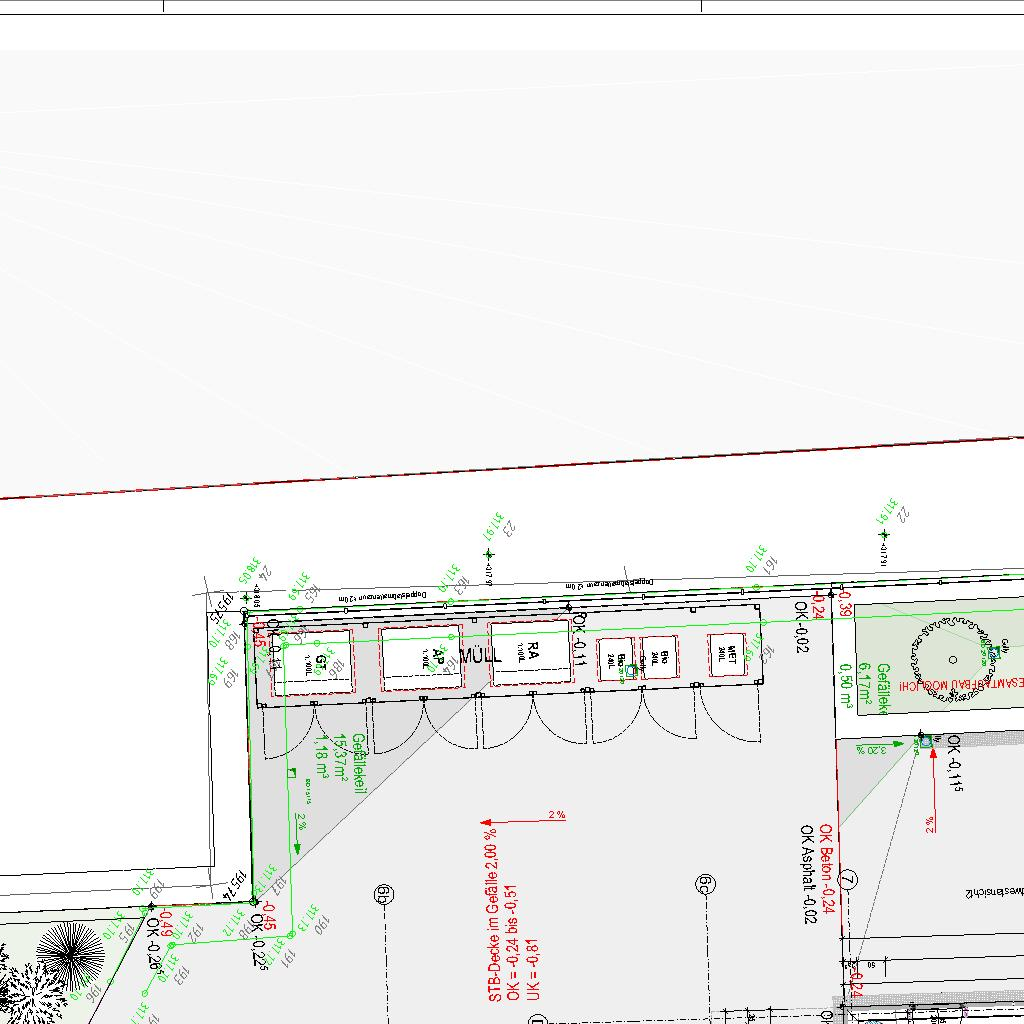
Task: Click the axis marker circle labeled 7
Action: 849,880
